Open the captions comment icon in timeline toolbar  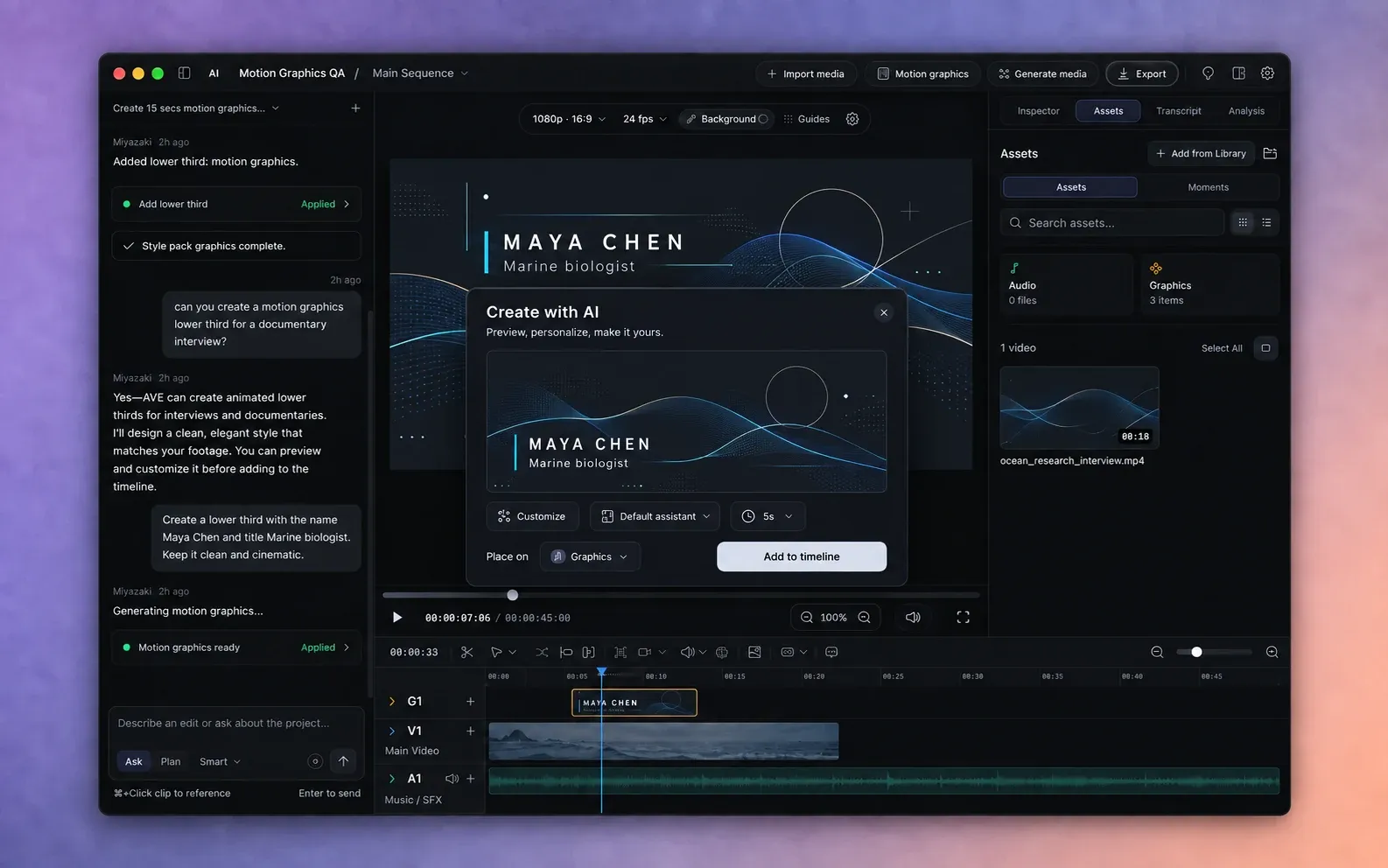tap(831, 652)
